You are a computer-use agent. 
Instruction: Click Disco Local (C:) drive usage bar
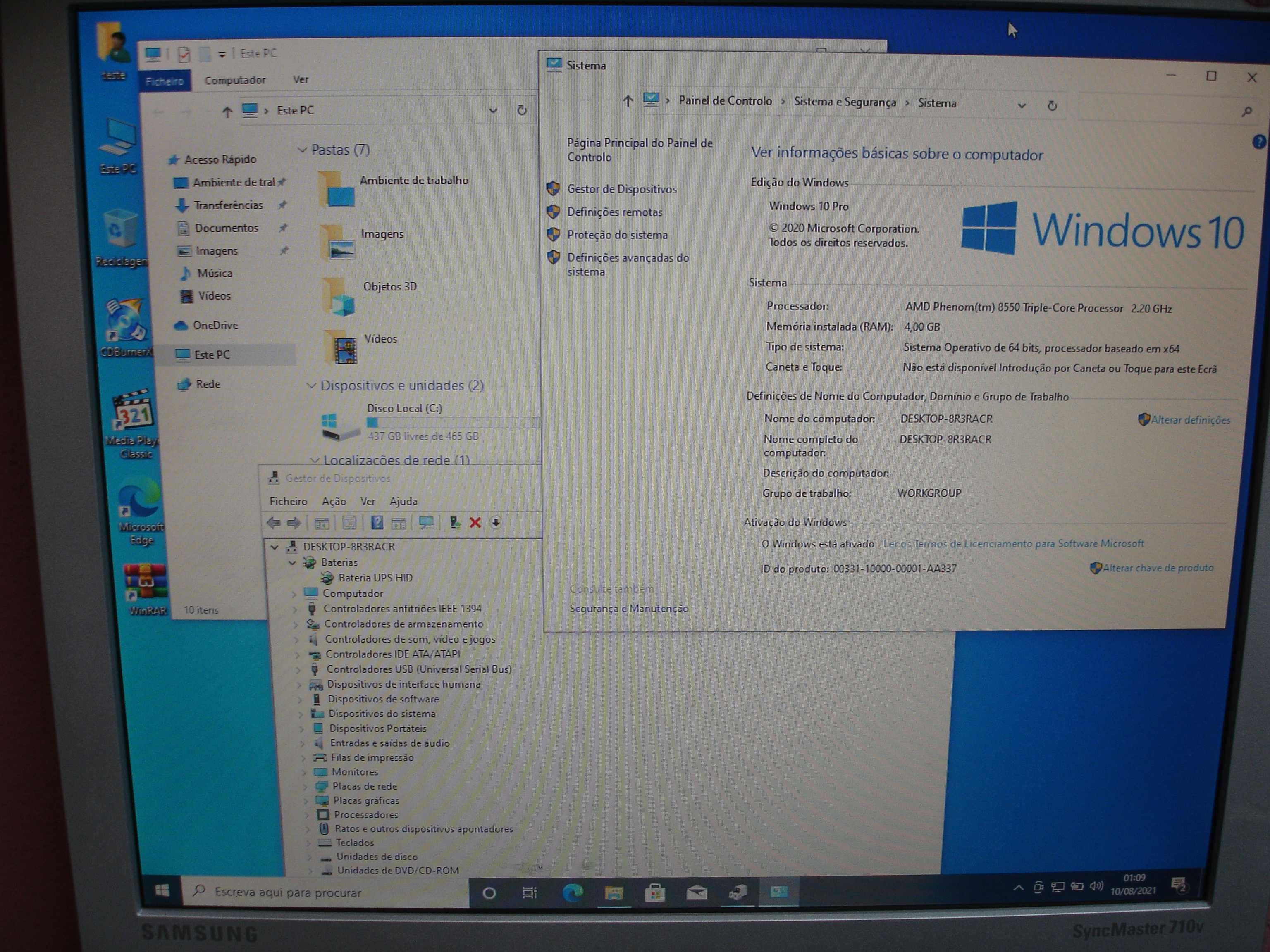coord(454,422)
